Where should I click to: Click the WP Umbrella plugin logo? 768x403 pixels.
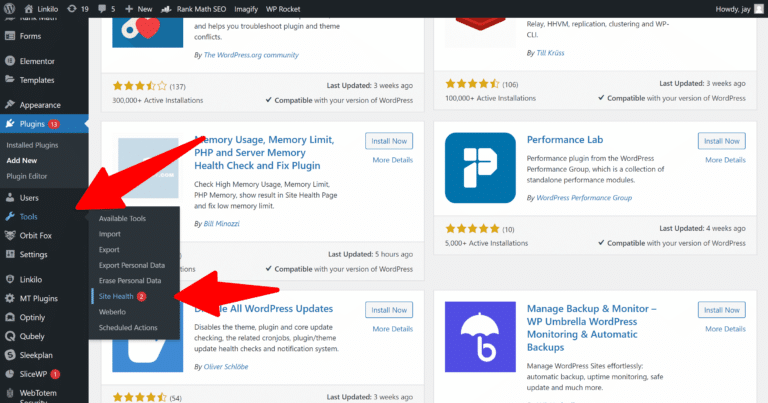[x=480, y=337]
